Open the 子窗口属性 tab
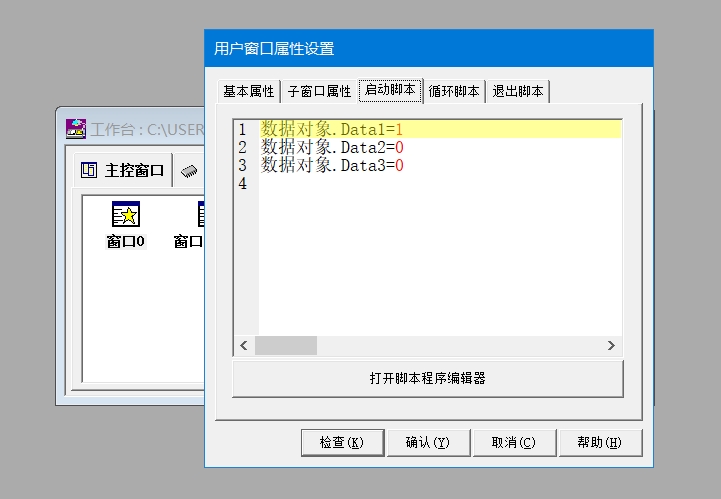Screen dimensions: 721x499 [x=319, y=91]
